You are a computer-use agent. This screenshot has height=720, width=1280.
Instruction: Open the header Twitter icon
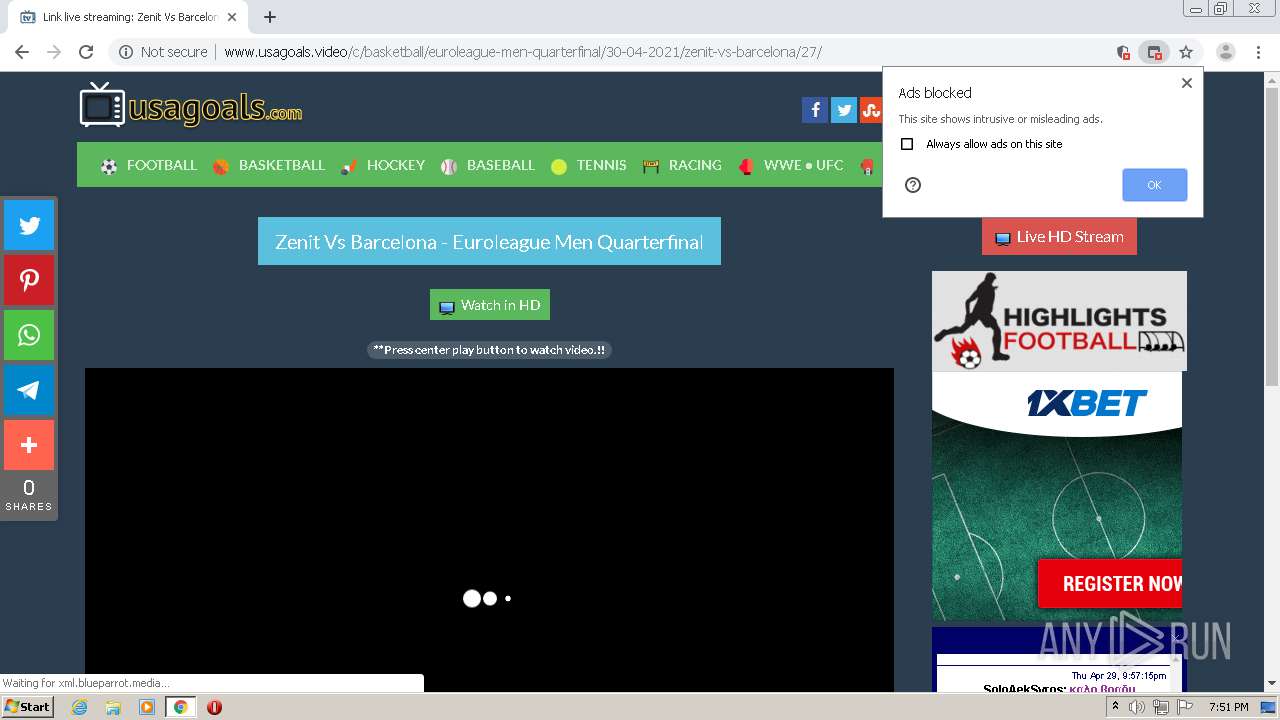pyautogui.click(x=843, y=110)
